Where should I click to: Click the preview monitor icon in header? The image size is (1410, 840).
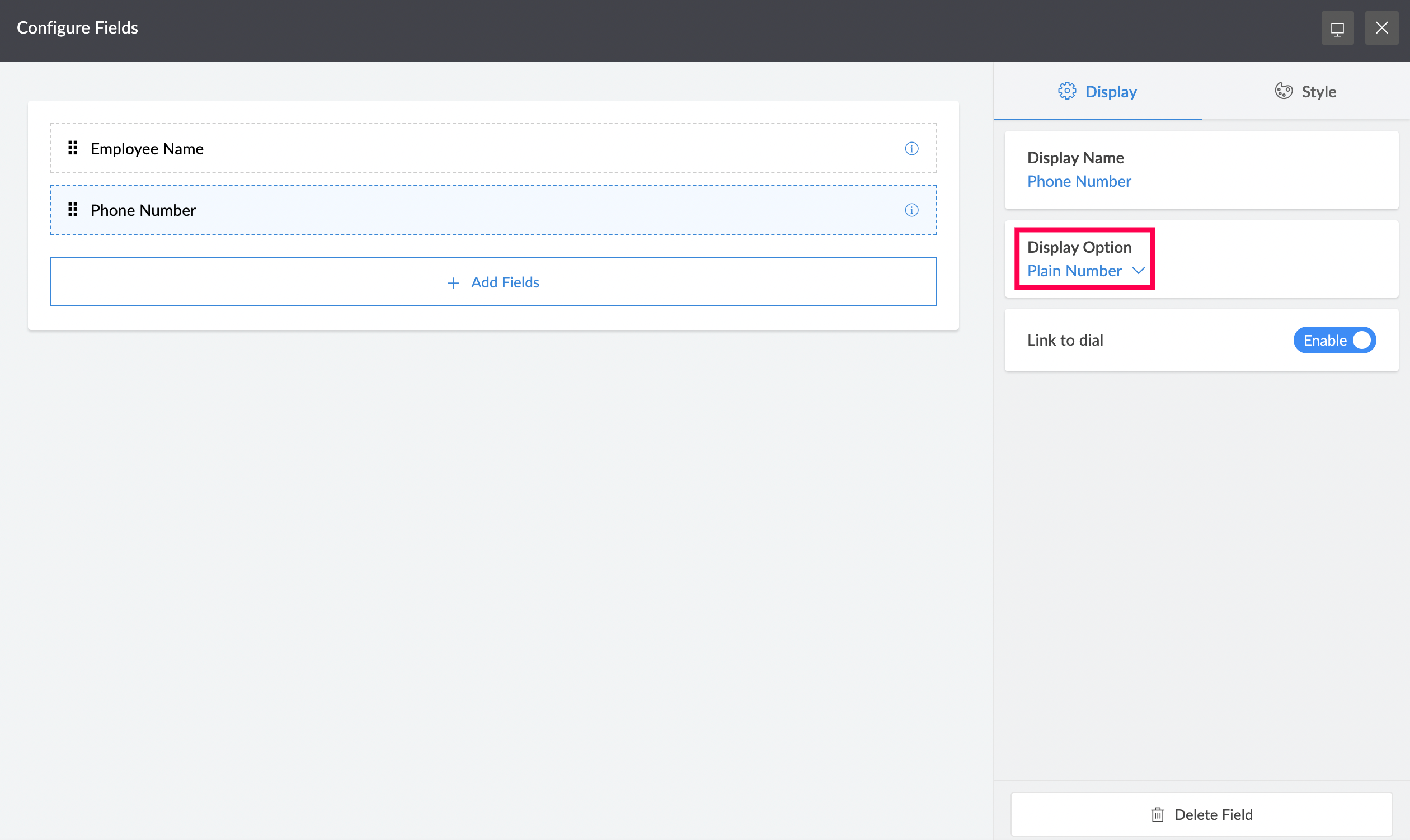pyautogui.click(x=1337, y=29)
